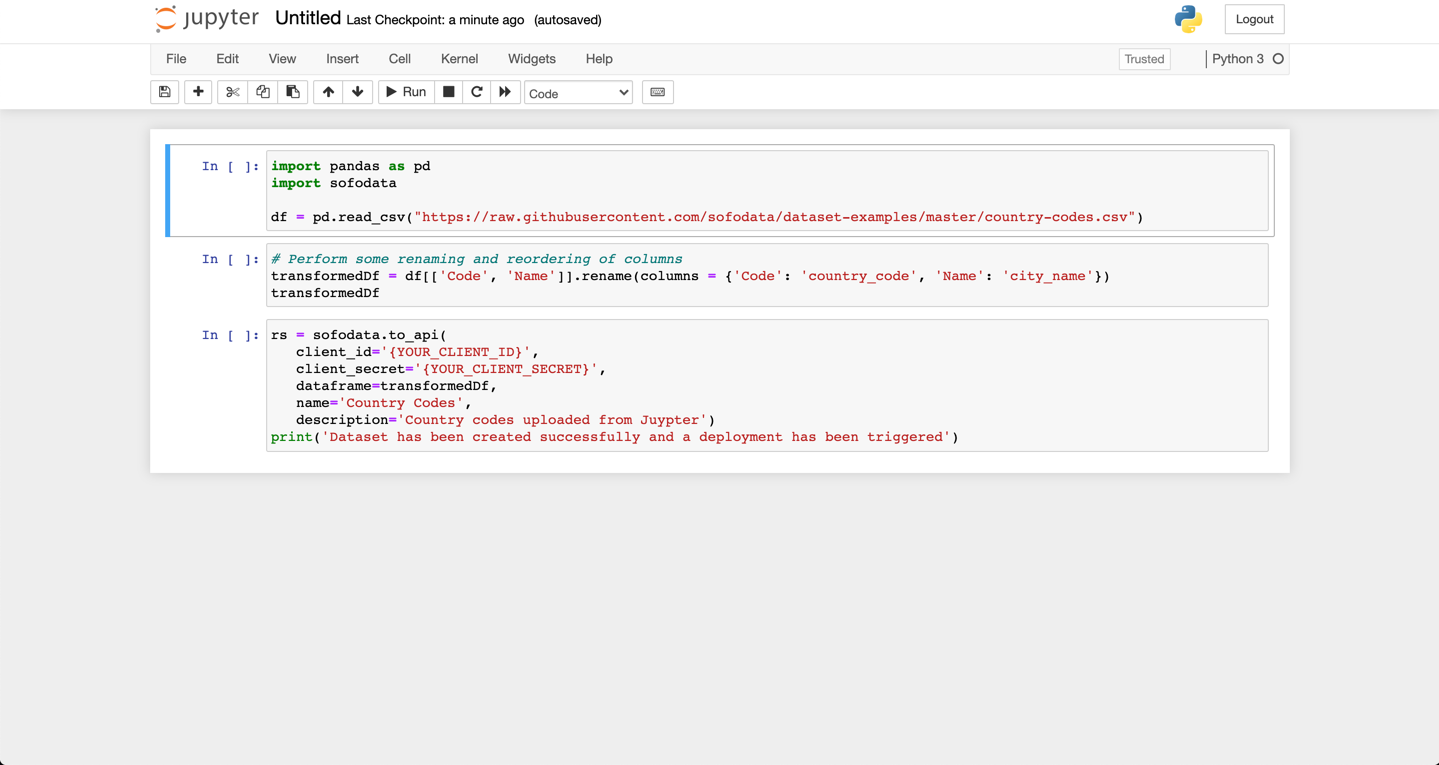
Task: Cut selected cells with scissors icon
Action: coord(233,92)
